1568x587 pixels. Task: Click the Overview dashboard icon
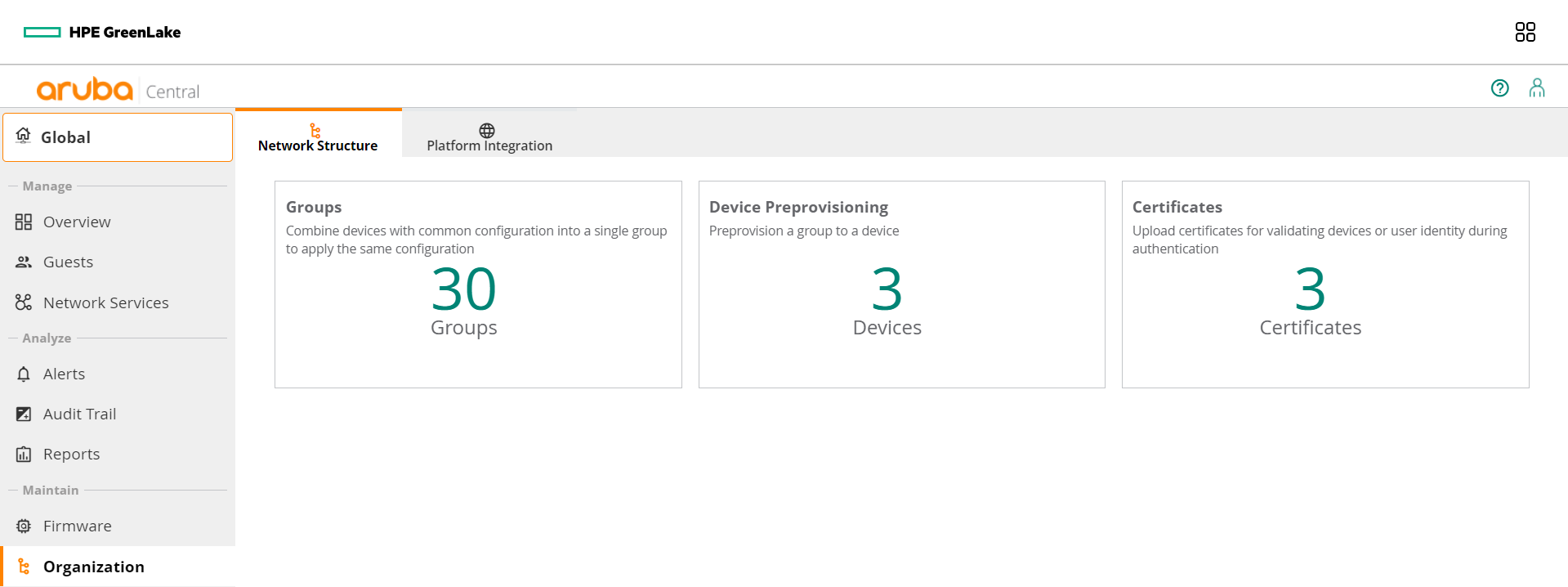(24, 222)
